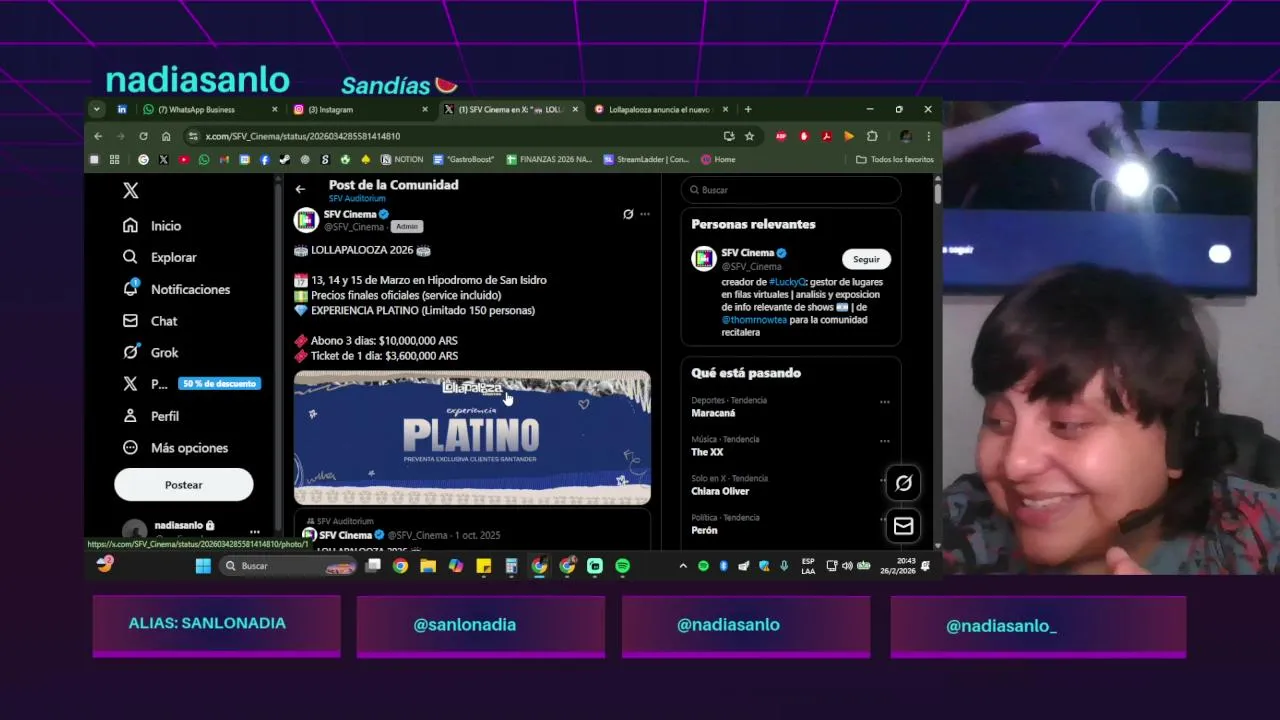Open browser extensions puzzle icon
1280x720 pixels.
point(872,136)
